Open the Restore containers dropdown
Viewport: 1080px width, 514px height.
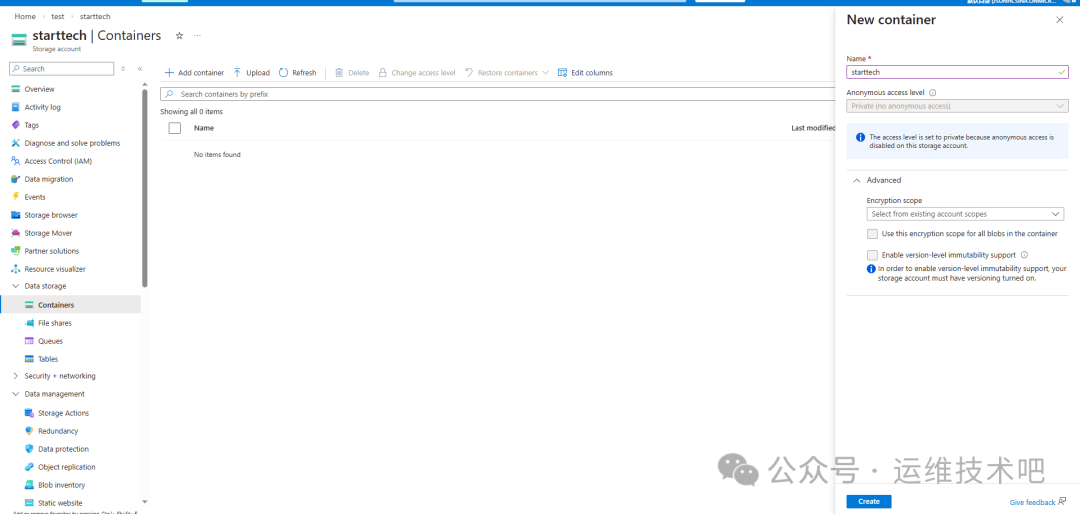click(x=507, y=72)
